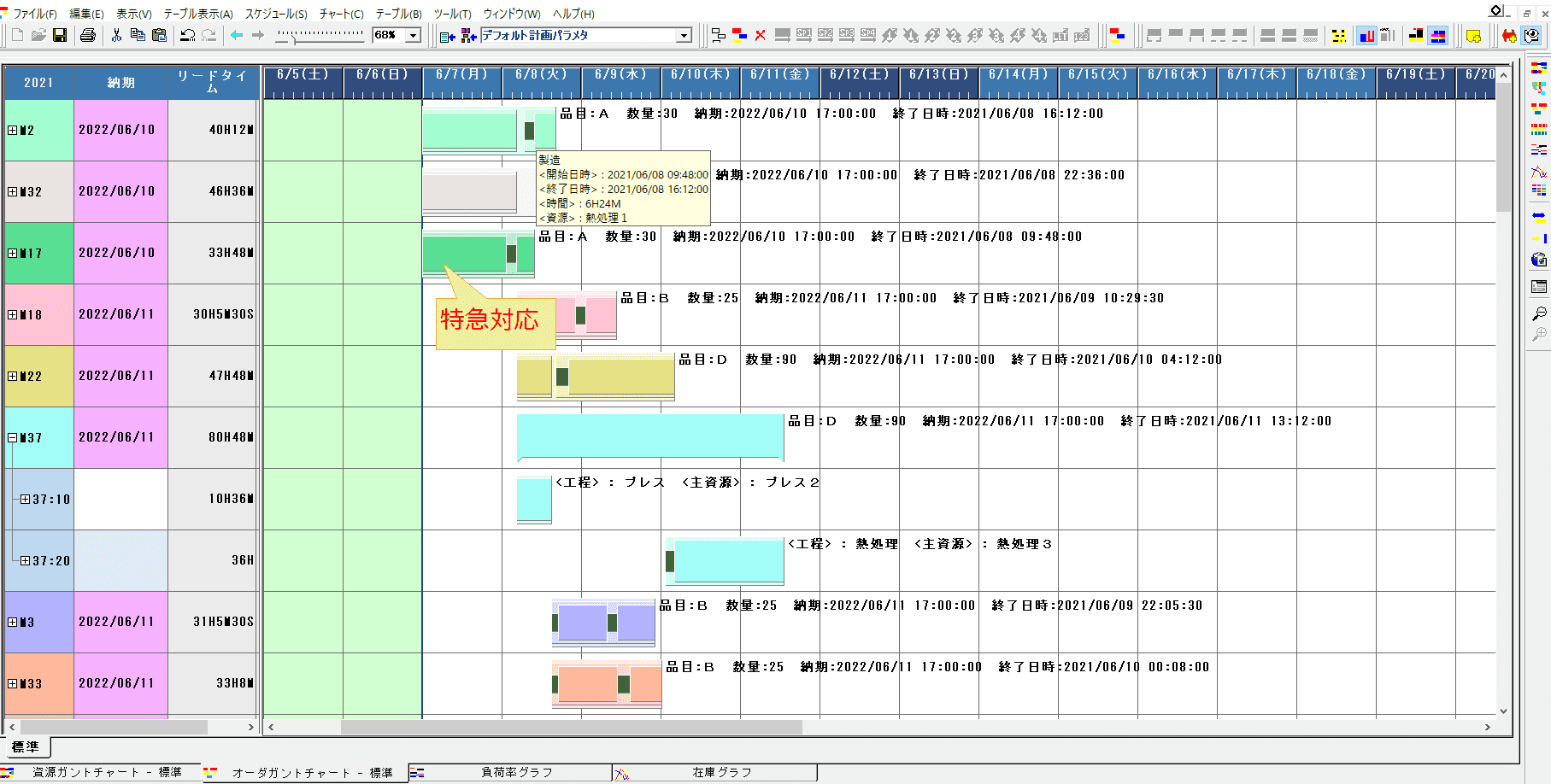Click the yellow dotted grid icon in toolbar
1551x784 pixels.
click(x=1339, y=36)
